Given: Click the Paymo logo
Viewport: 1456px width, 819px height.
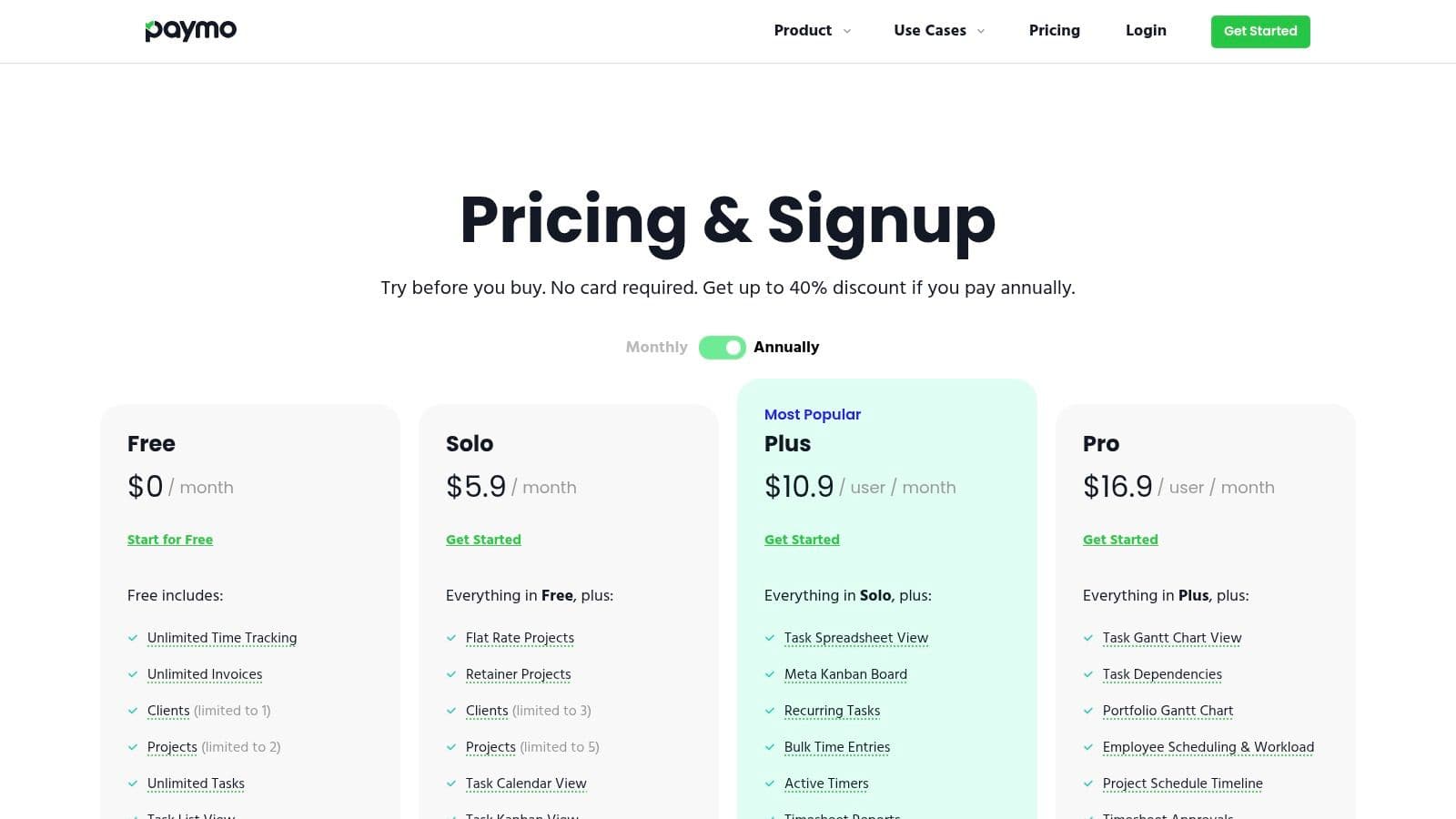Looking at the screenshot, I should [190, 31].
